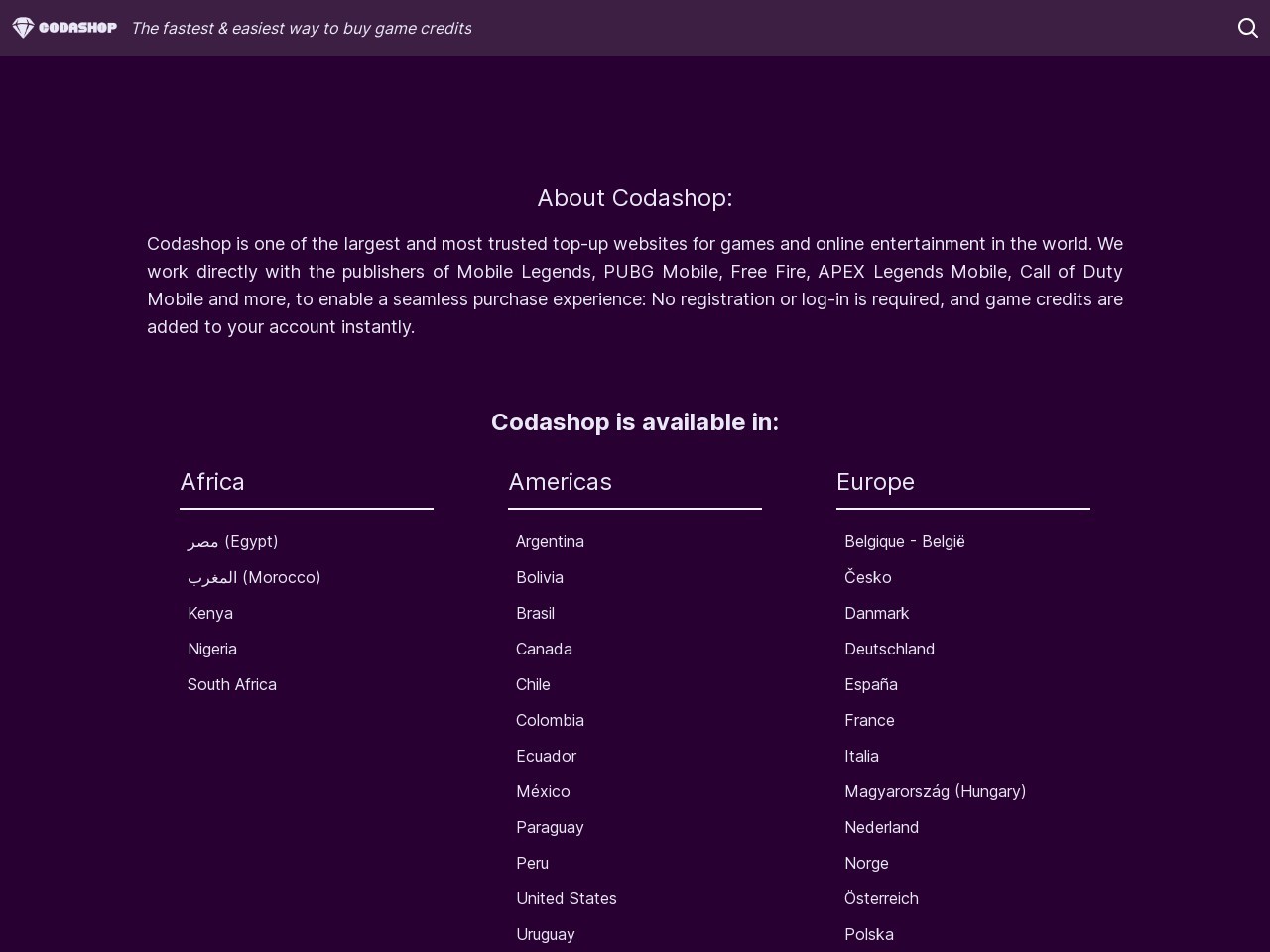Screen dimensions: 1270x952
Task: Click the Americas region heading
Action: coord(561,482)
